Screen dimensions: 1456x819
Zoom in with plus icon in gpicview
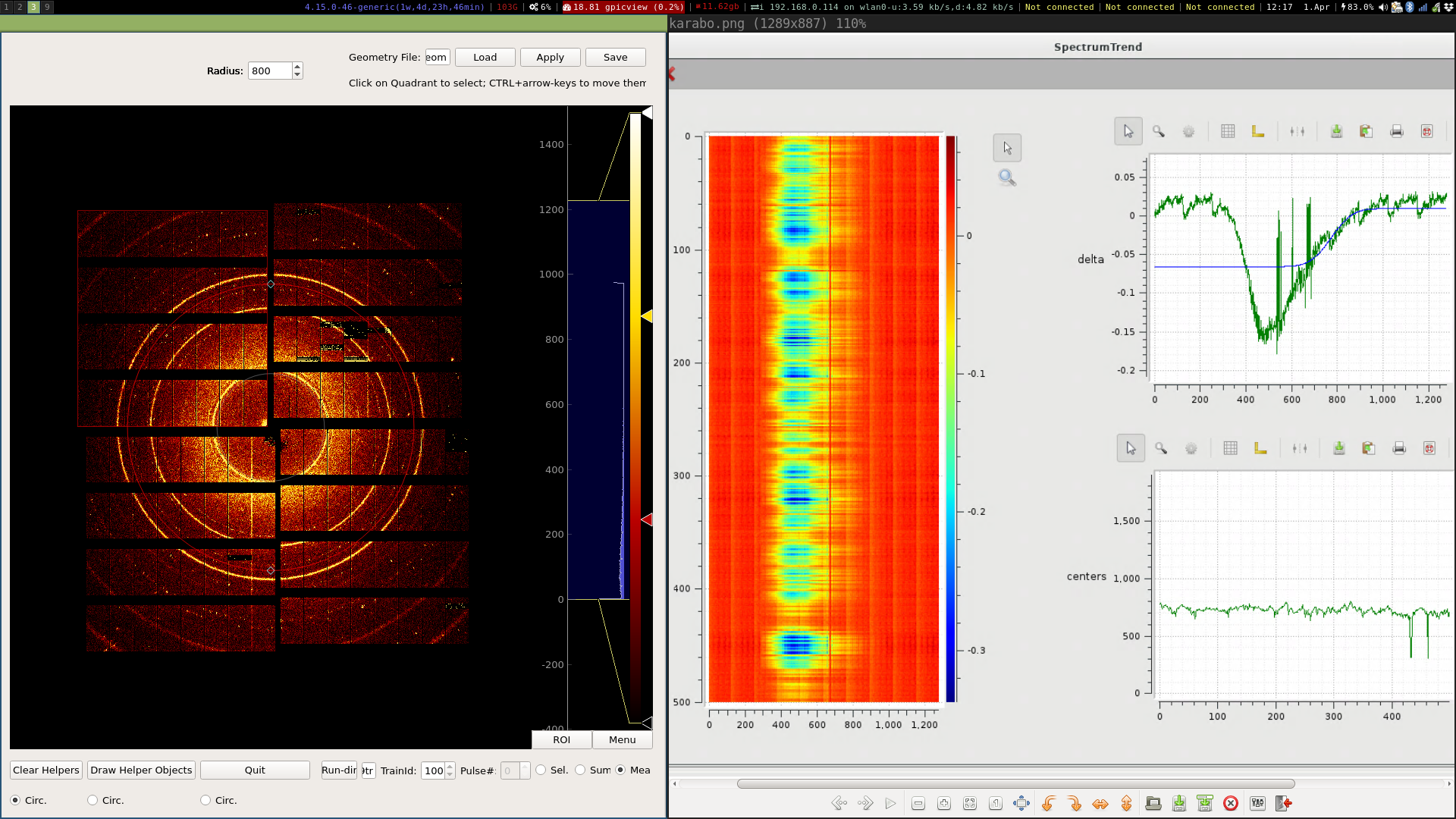(944, 803)
